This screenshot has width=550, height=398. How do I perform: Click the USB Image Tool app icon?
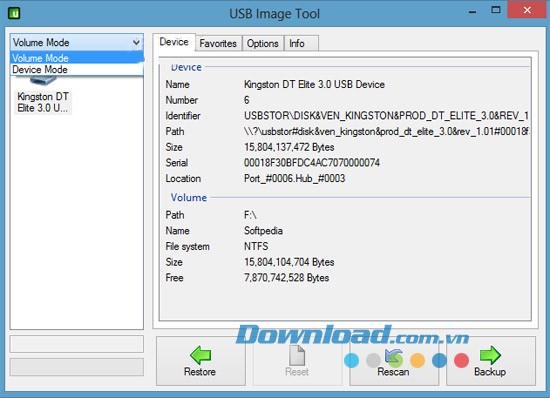(14, 13)
